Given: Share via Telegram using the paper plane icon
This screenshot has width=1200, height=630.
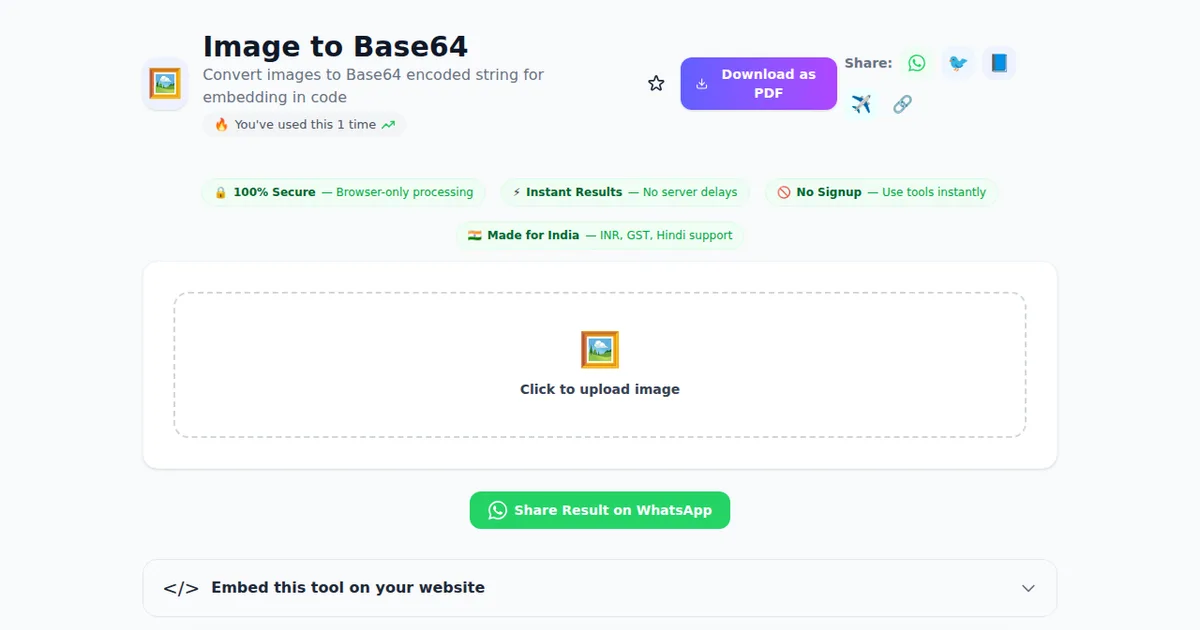Looking at the screenshot, I should 861,103.
